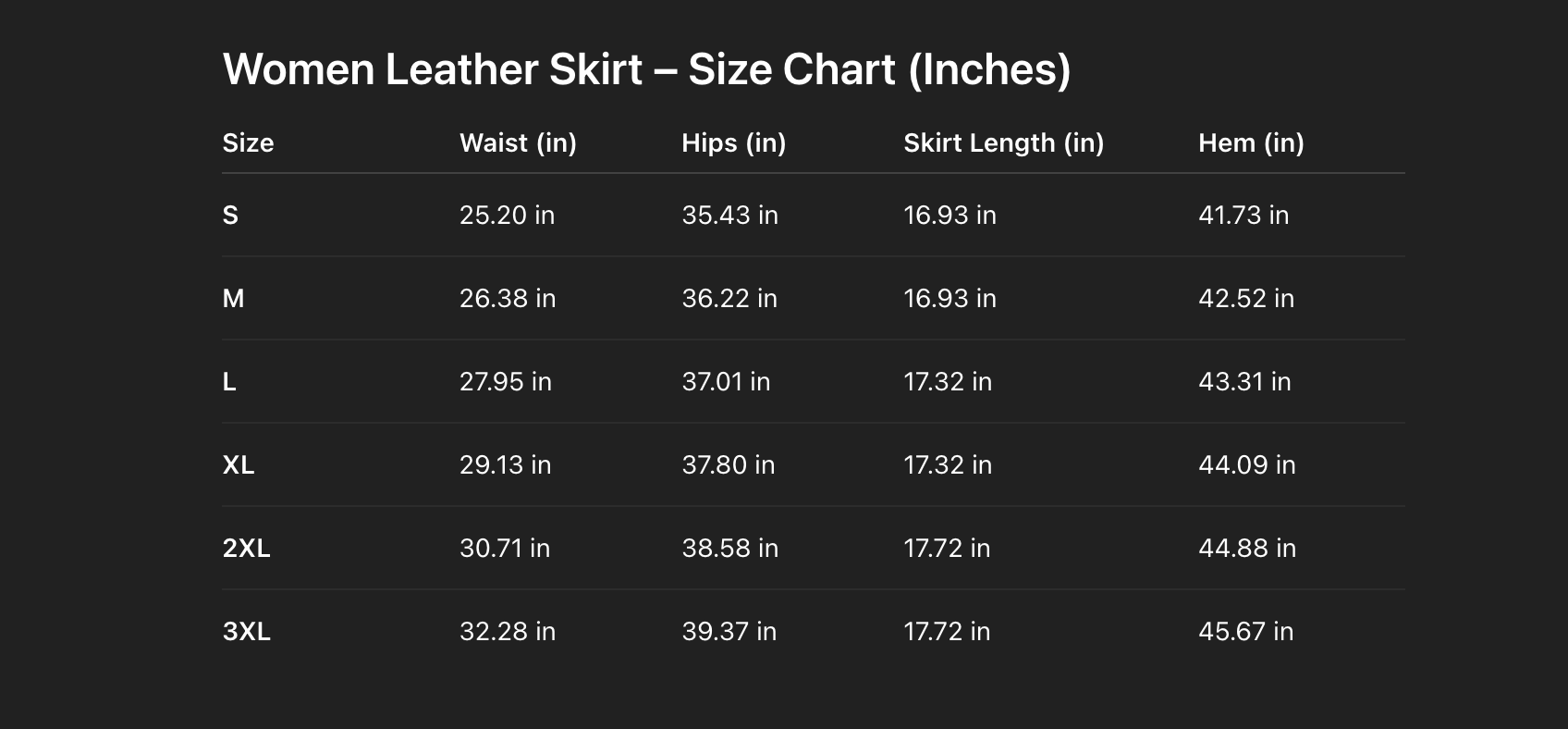Select the XL size row label
1568x729 pixels.
point(239,464)
